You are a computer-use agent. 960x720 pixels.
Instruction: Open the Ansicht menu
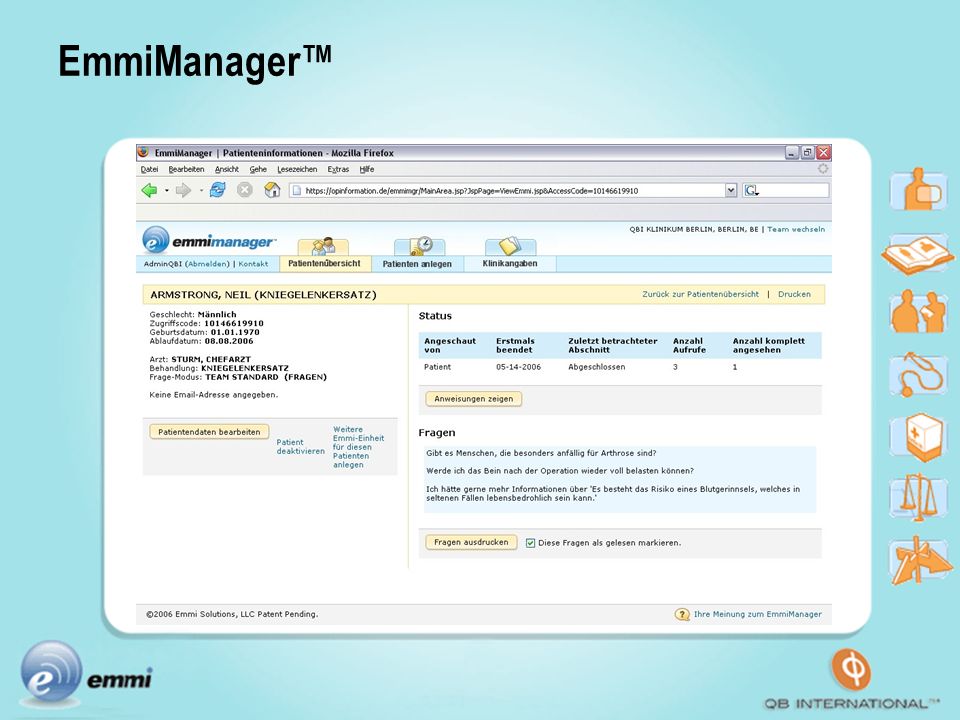coord(227,169)
